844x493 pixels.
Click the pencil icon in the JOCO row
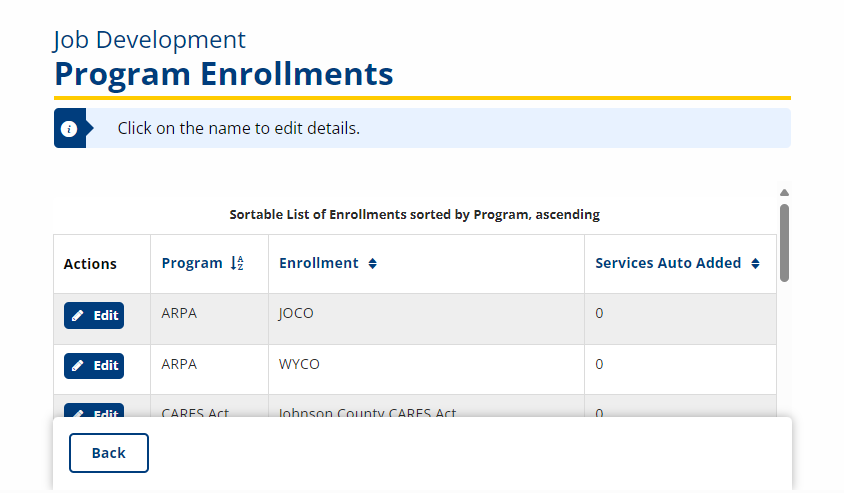tap(78, 316)
